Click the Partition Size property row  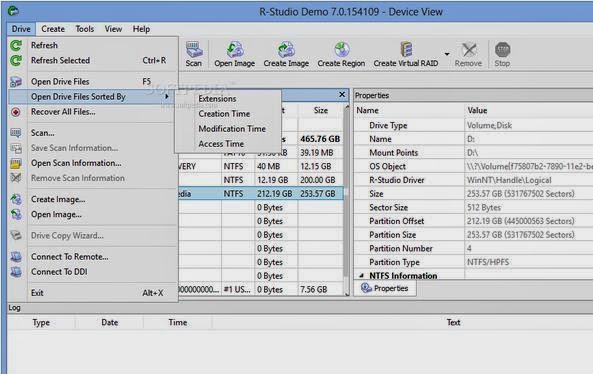click(474, 235)
